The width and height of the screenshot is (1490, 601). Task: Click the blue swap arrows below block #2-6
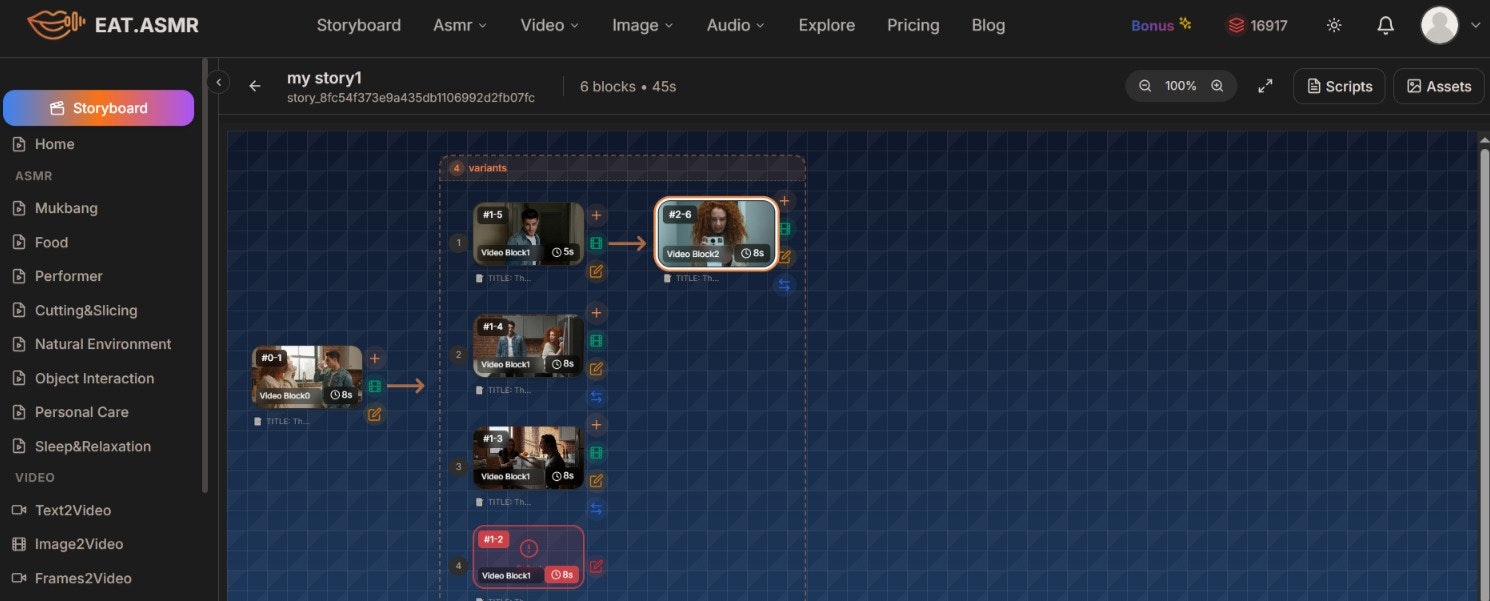785,285
